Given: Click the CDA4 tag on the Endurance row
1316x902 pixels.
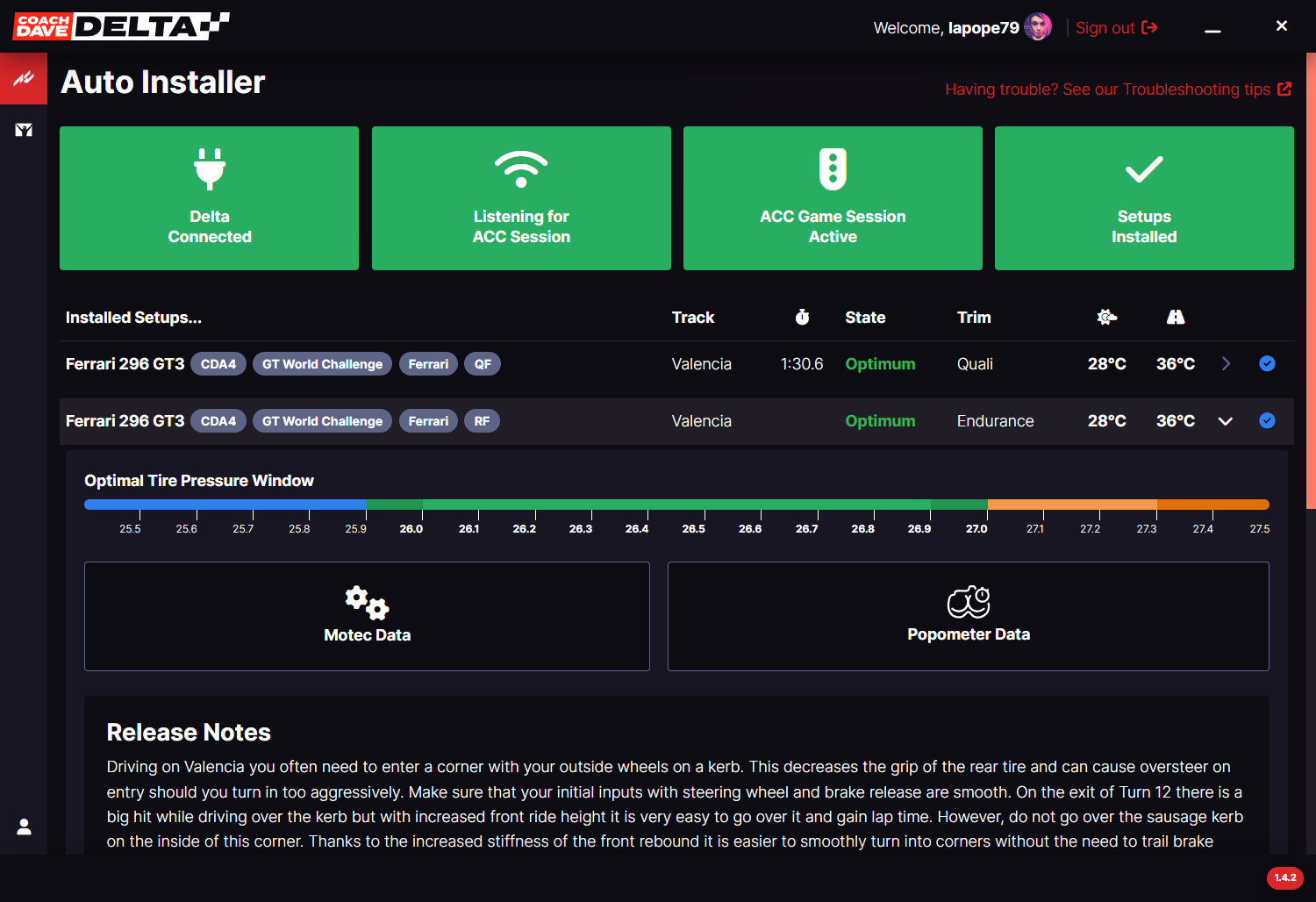Looking at the screenshot, I should 218,421.
